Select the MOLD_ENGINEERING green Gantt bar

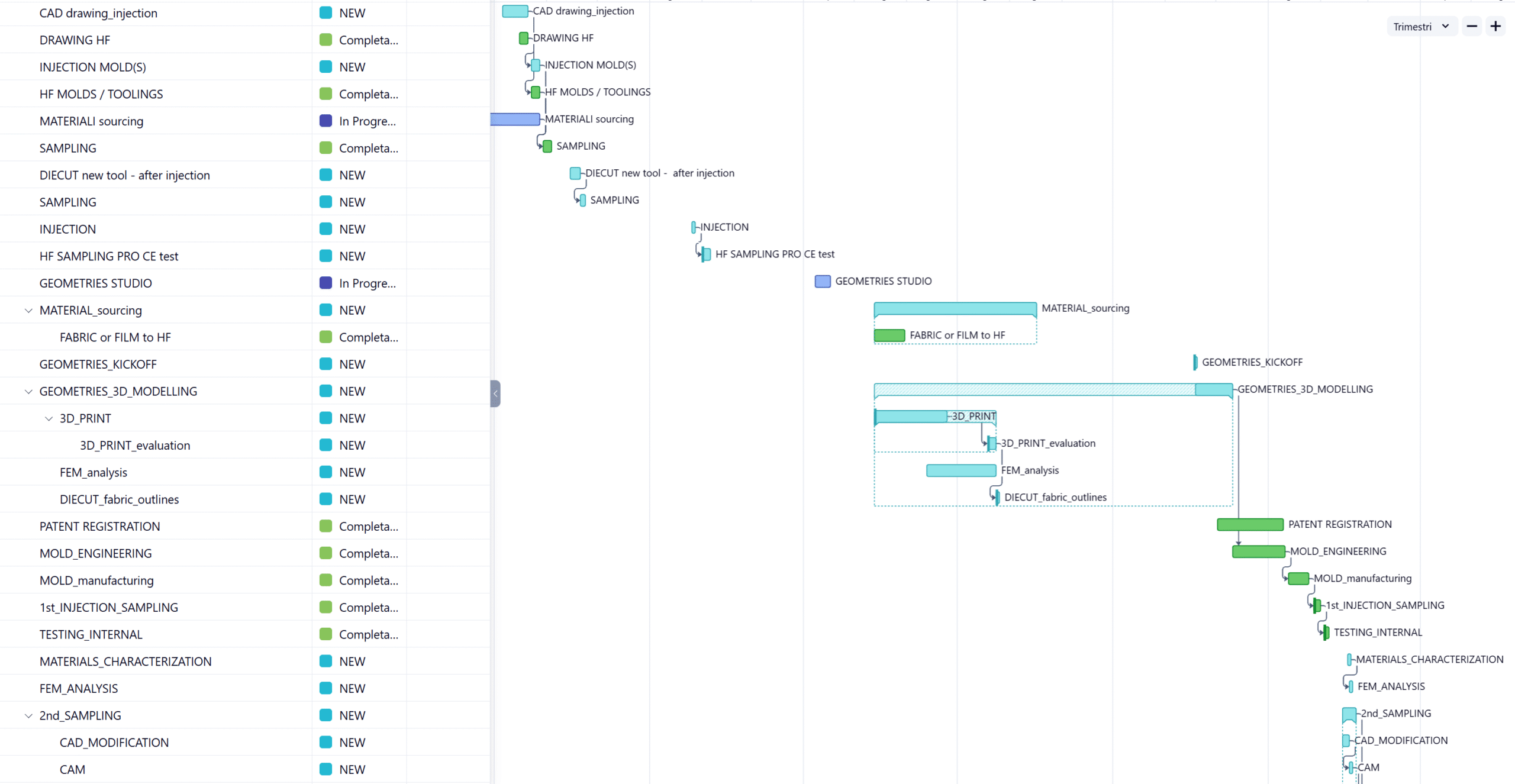pyautogui.click(x=1258, y=551)
